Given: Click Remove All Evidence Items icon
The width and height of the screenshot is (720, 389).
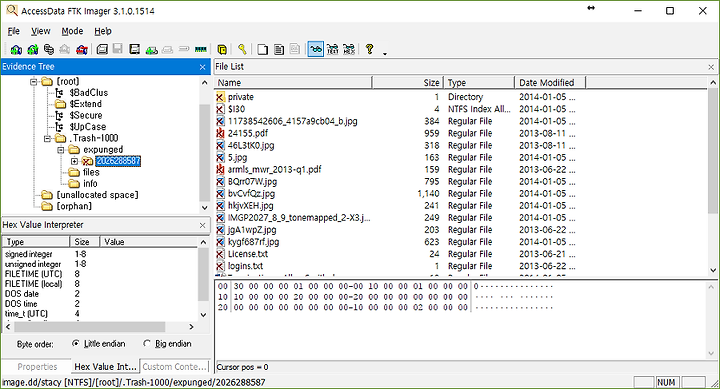Looking at the screenshot, I should (x=82, y=49).
